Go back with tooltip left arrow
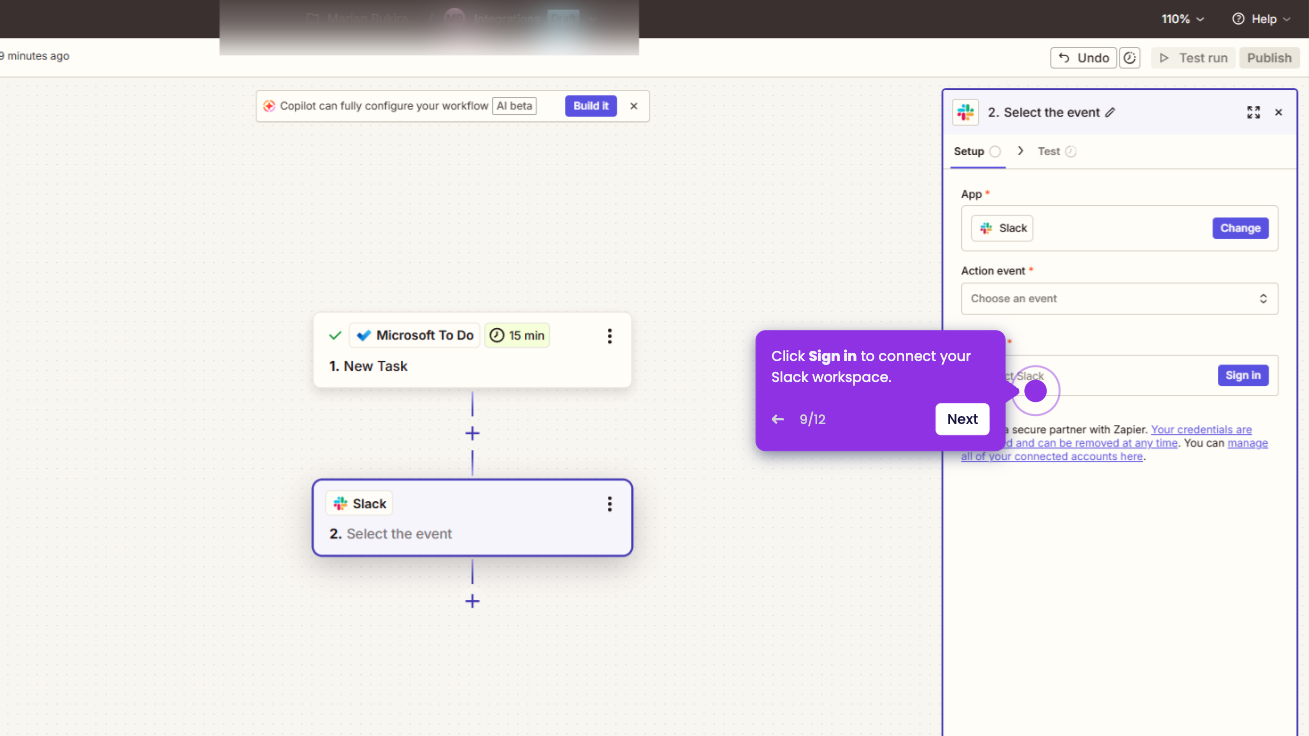Image resolution: width=1309 pixels, height=736 pixels. coord(778,419)
